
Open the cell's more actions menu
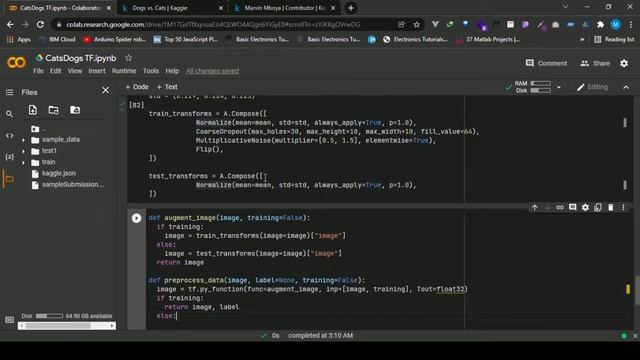pos(623,207)
